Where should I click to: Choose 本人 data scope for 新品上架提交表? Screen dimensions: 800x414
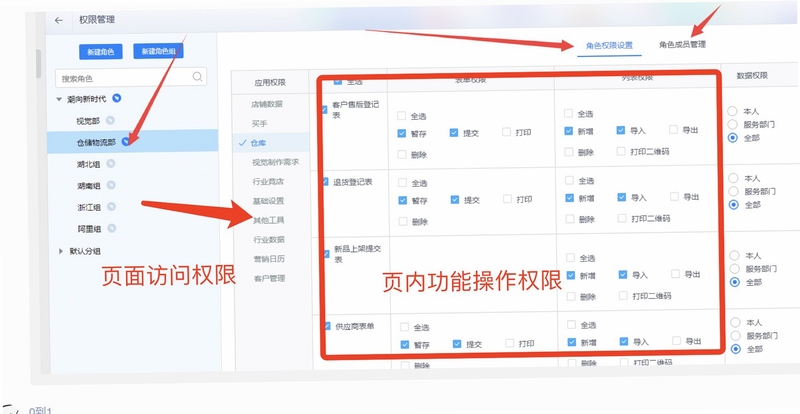click(734, 255)
